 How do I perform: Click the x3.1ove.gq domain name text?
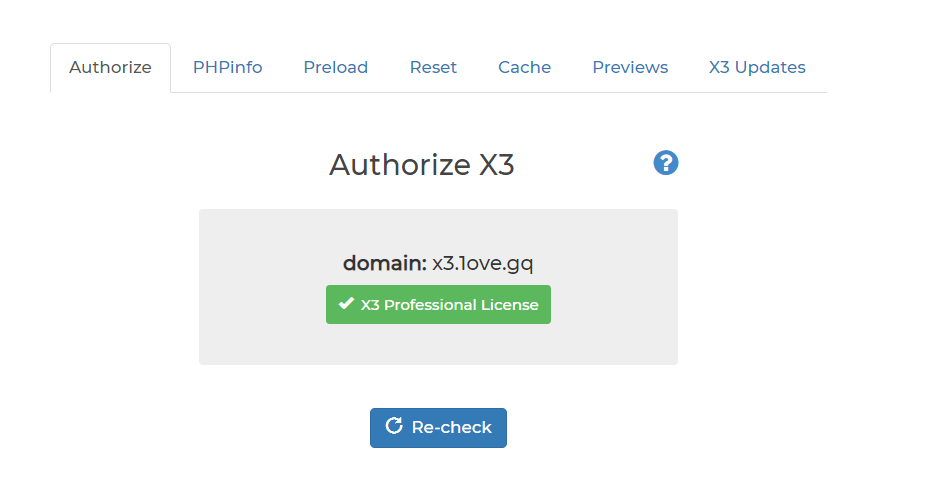483,263
